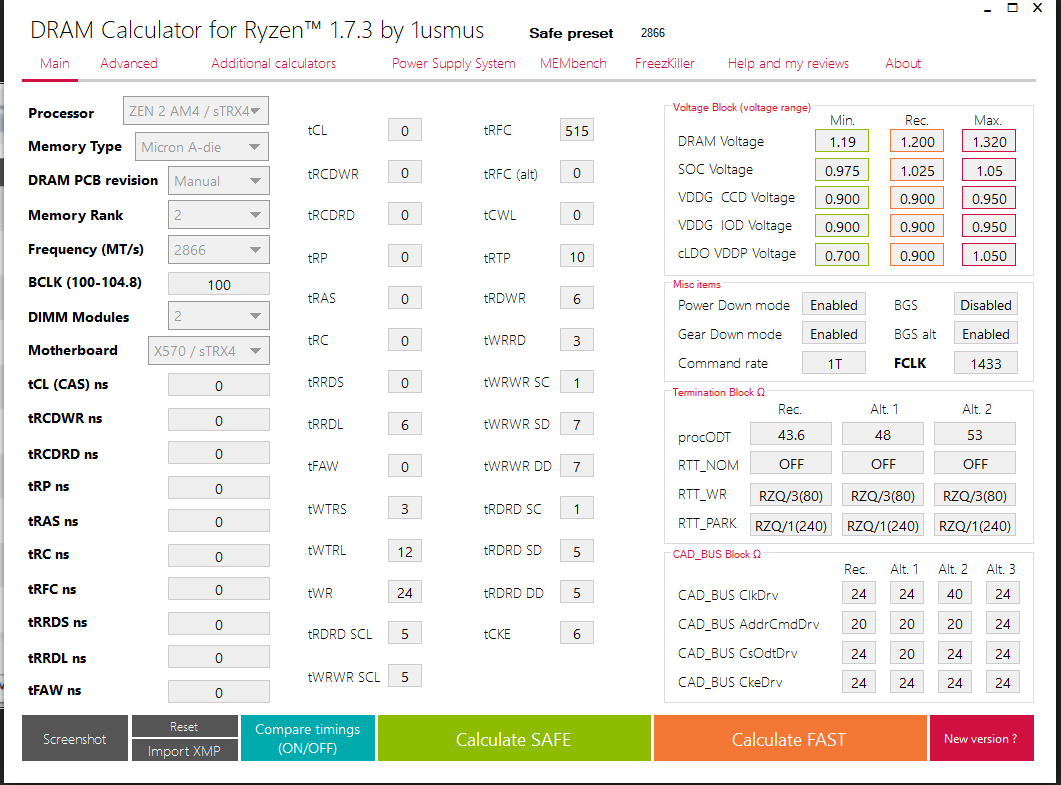The image size is (1061, 785).
Task: Click CAD_BUS ClkDrv Alt. 2 value 40
Action: pyautogui.click(x=955, y=593)
